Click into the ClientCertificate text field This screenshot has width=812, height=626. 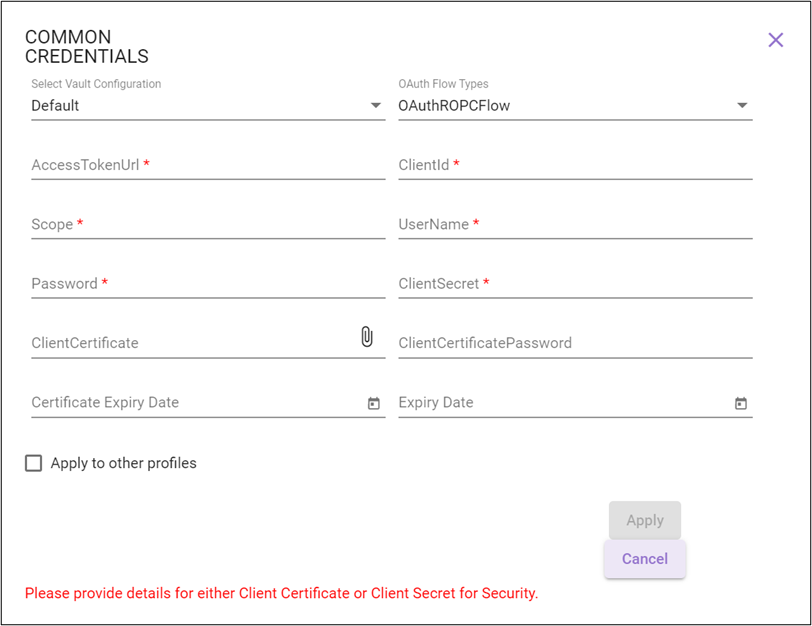(194, 343)
